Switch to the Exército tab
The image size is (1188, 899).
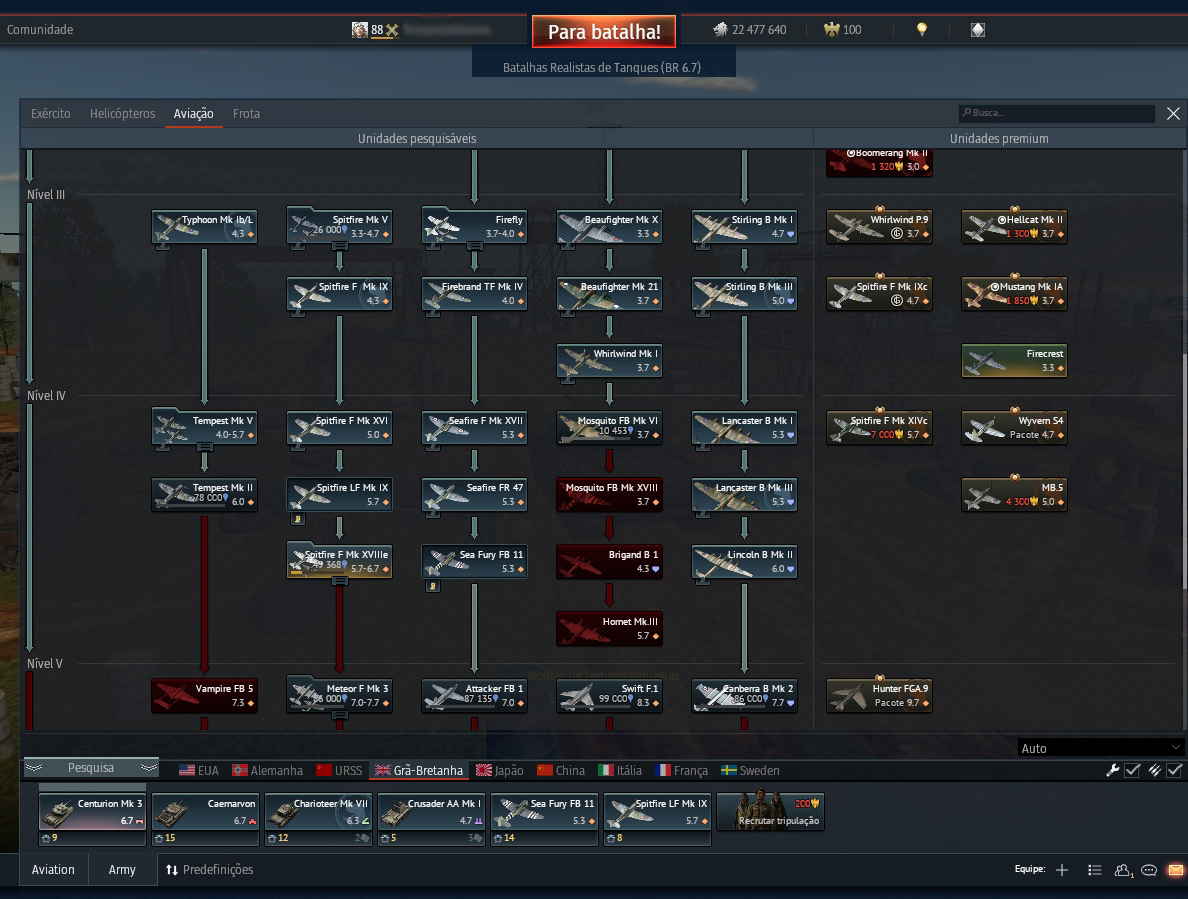[x=51, y=114]
